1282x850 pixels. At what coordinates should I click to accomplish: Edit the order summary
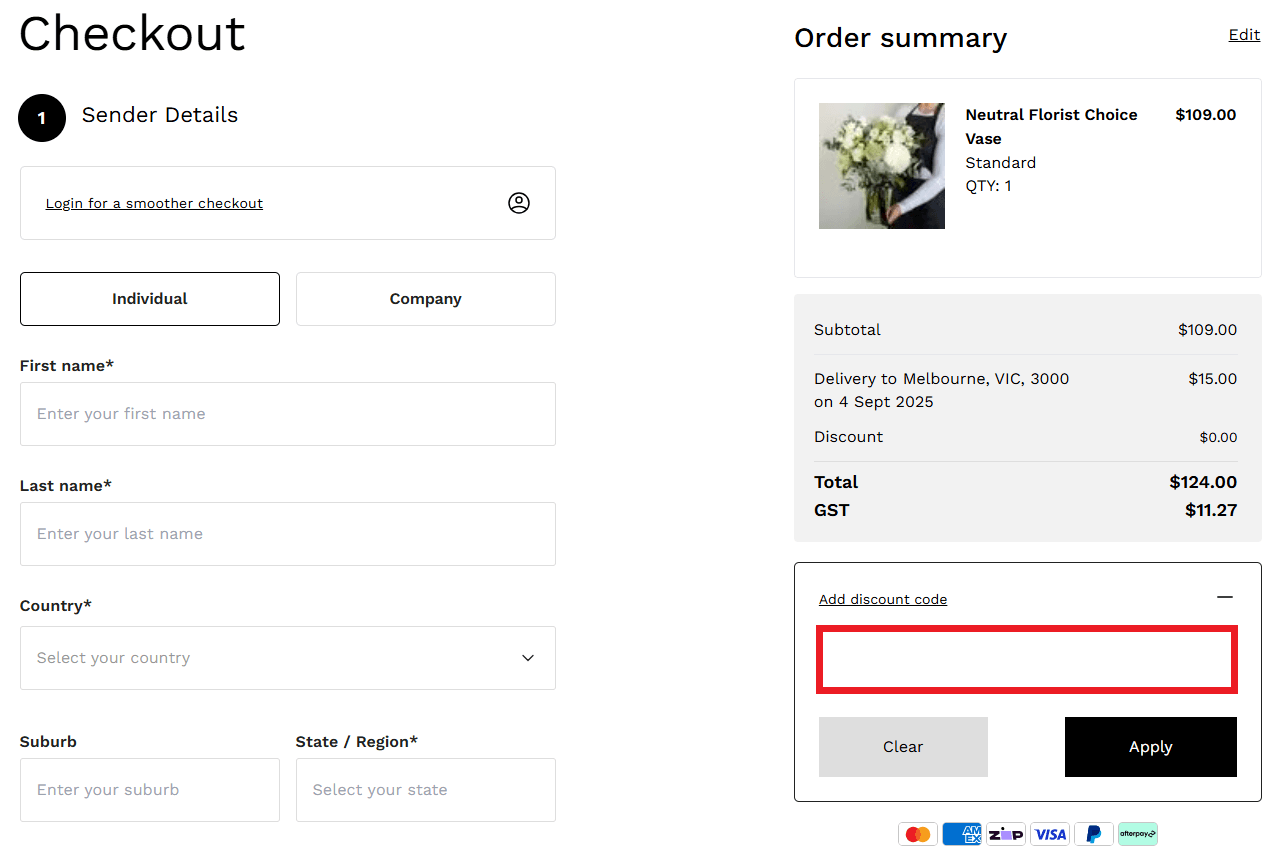tap(1244, 34)
